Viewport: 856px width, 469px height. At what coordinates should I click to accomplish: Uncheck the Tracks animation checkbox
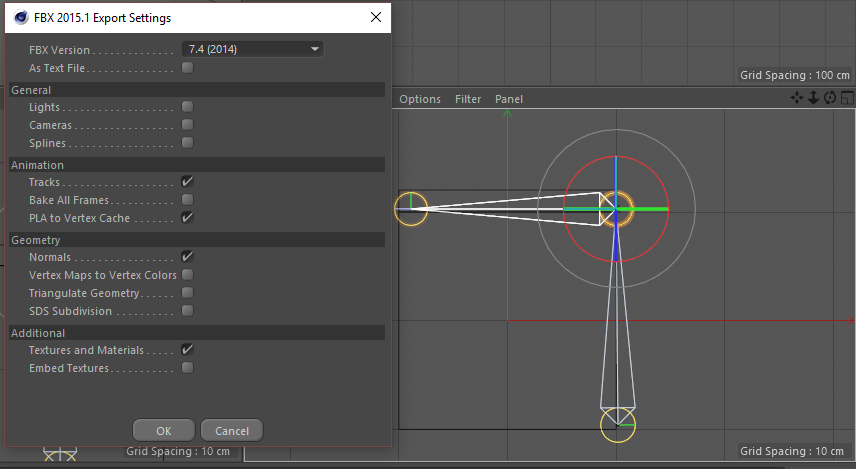(187, 181)
